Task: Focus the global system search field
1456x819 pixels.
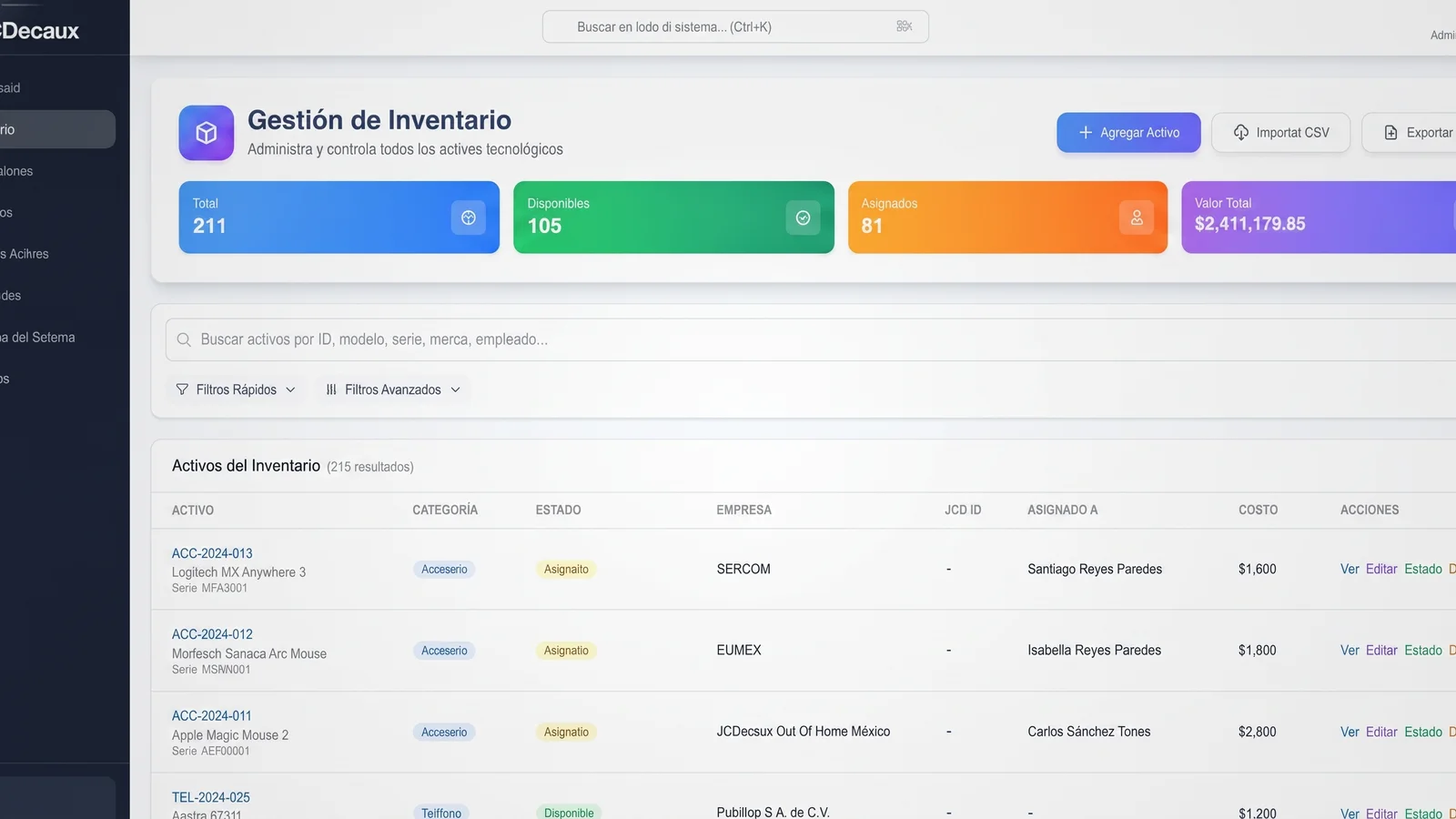Action: point(735,26)
